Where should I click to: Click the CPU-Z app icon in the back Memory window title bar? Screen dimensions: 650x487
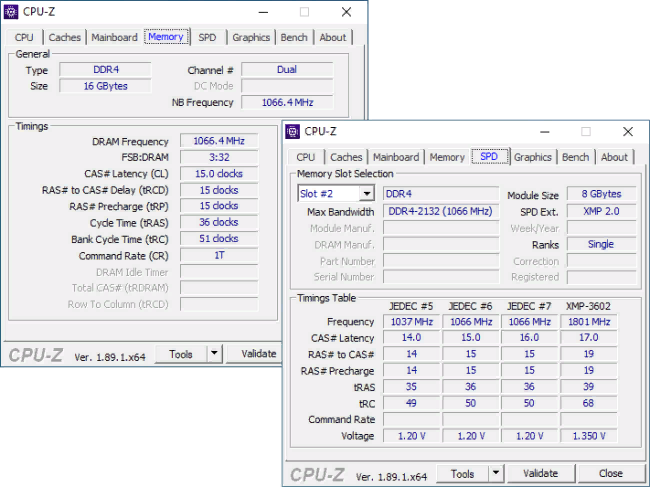(x=11, y=12)
